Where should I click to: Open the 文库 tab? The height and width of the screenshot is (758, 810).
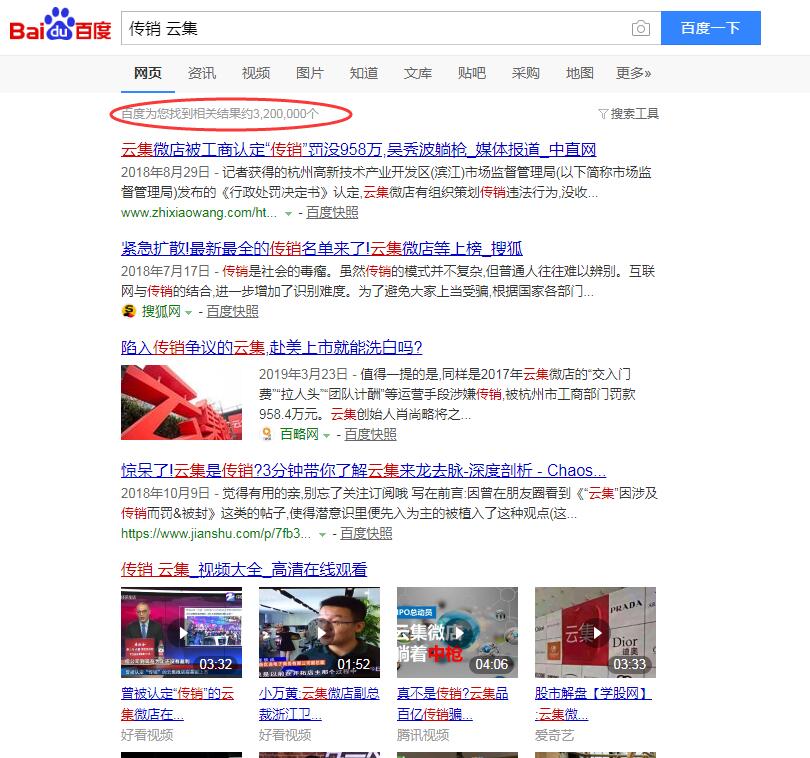[418, 73]
